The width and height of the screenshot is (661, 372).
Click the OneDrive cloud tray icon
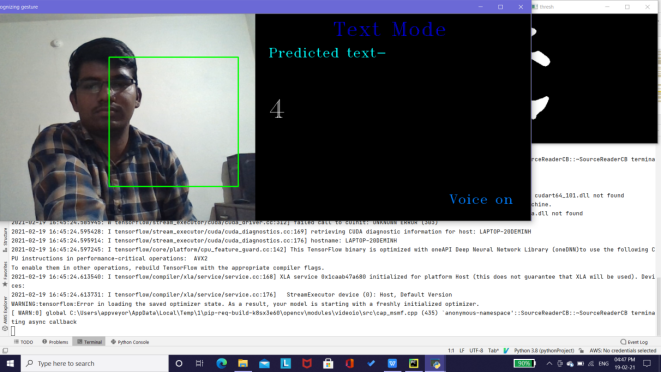point(570,364)
